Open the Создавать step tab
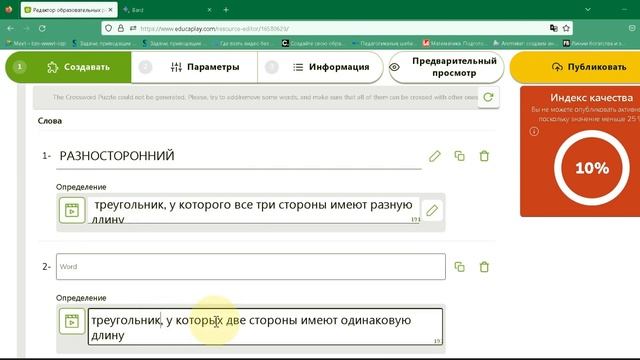This screenshot has height=360, width=640. [68, 67]
